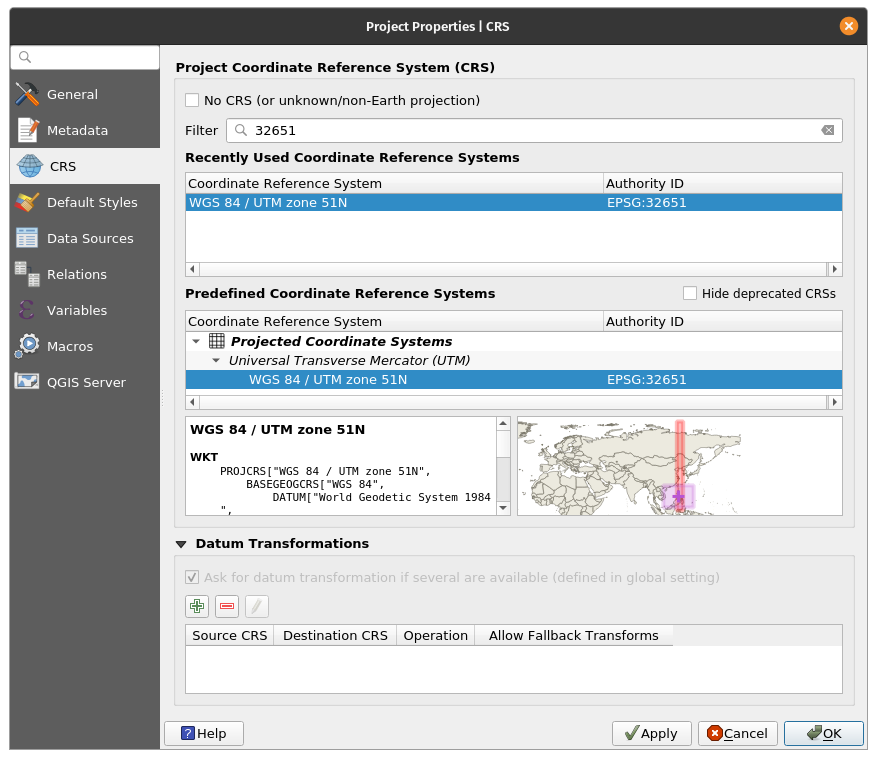The image size is (877, 759).
Task: Open the Metadata section icon
Action: click(x=27, y=130)
